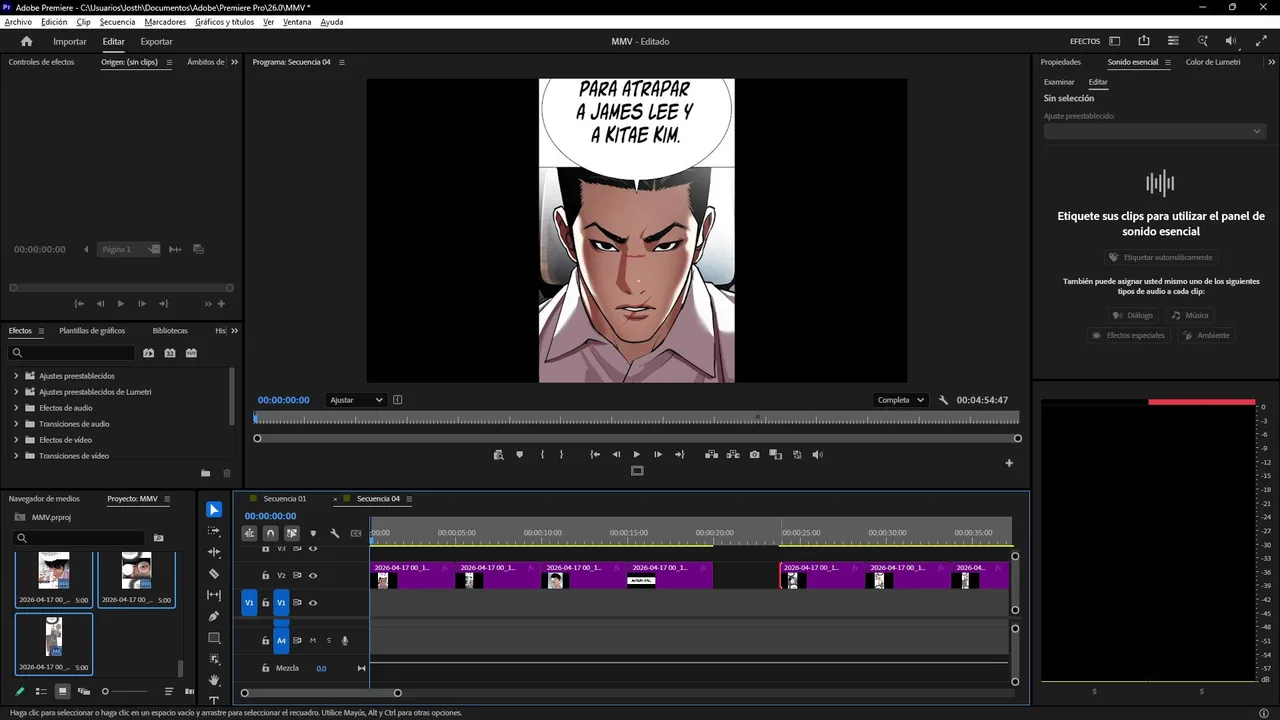
Task: Select the Slip tool
Action: (x=214, y=595)
